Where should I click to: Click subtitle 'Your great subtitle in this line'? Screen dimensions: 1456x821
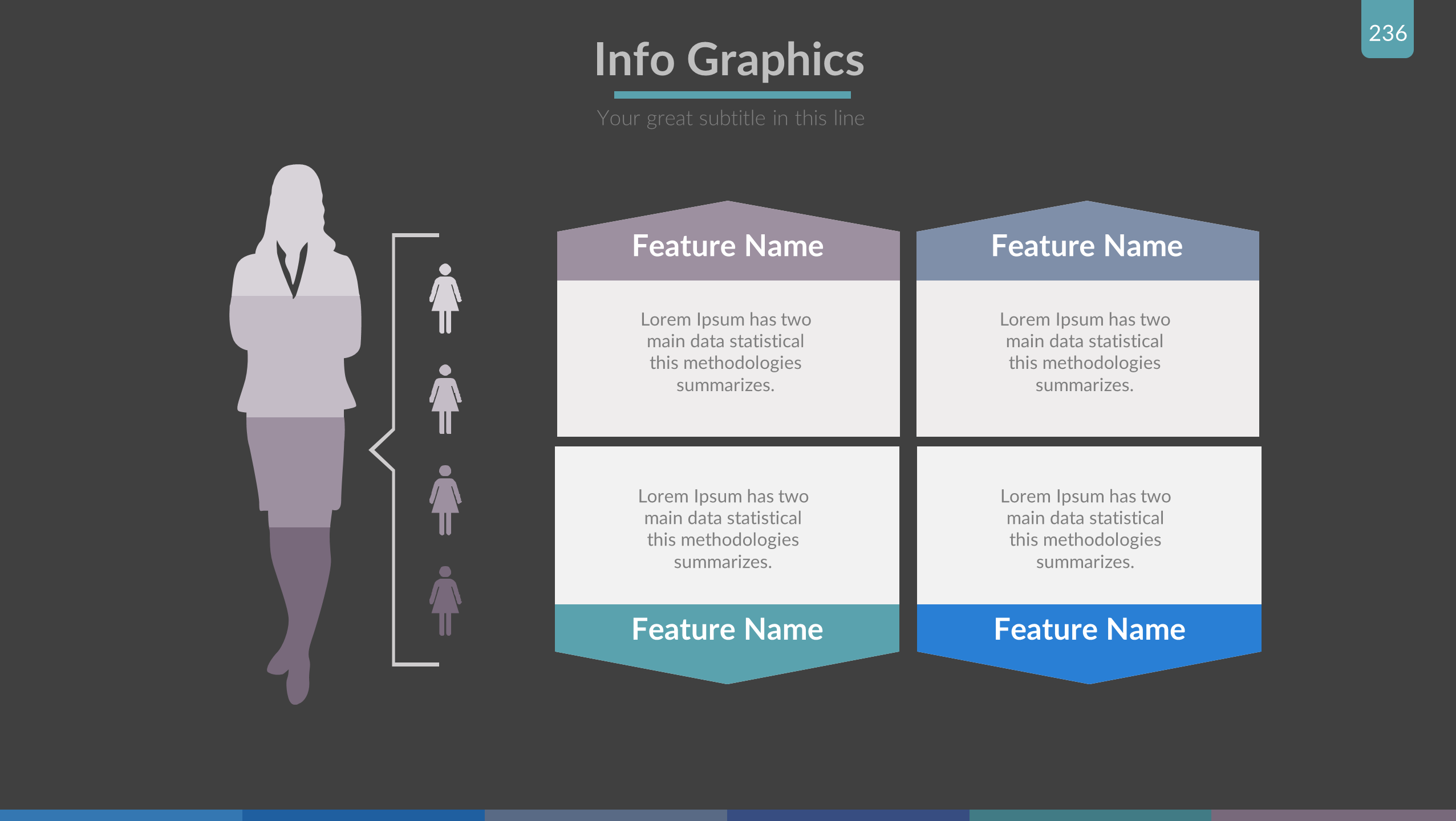(x=731, y=119)
